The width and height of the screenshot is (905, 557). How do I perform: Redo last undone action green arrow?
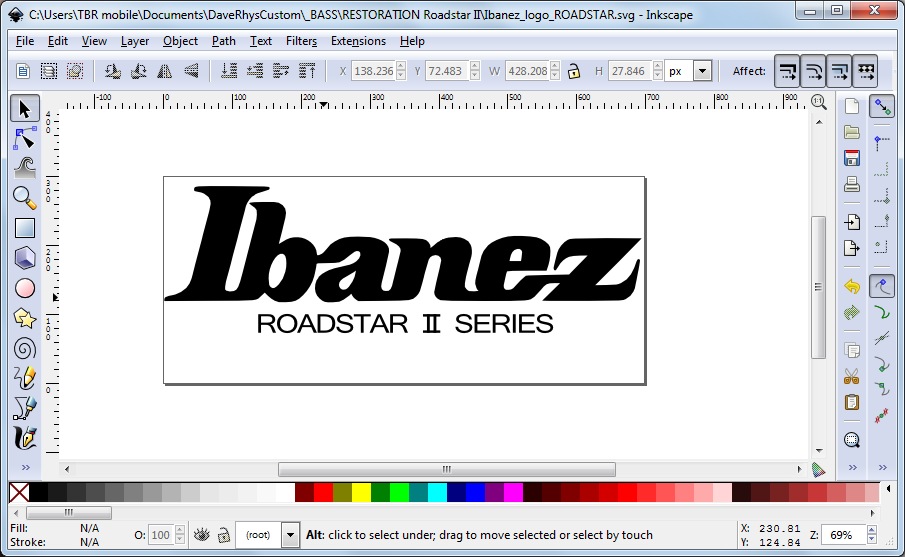click(x=852, y=312)
